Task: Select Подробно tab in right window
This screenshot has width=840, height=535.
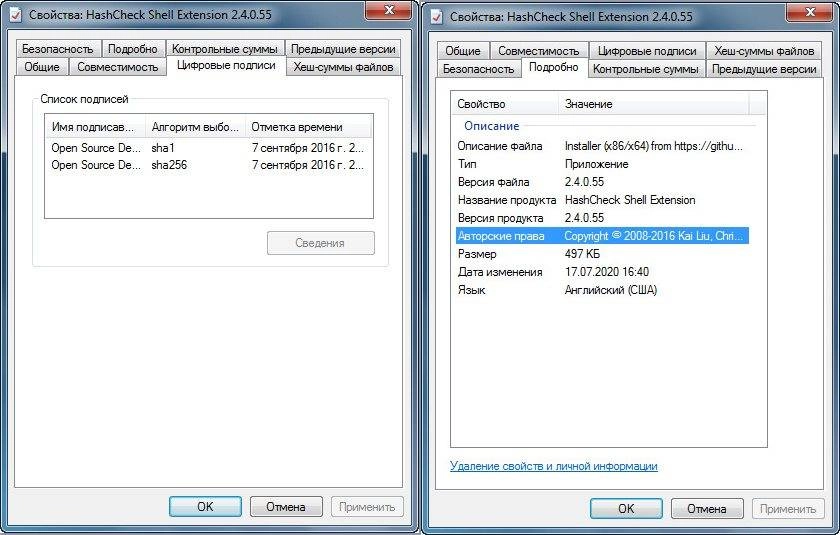Action: 554,67
